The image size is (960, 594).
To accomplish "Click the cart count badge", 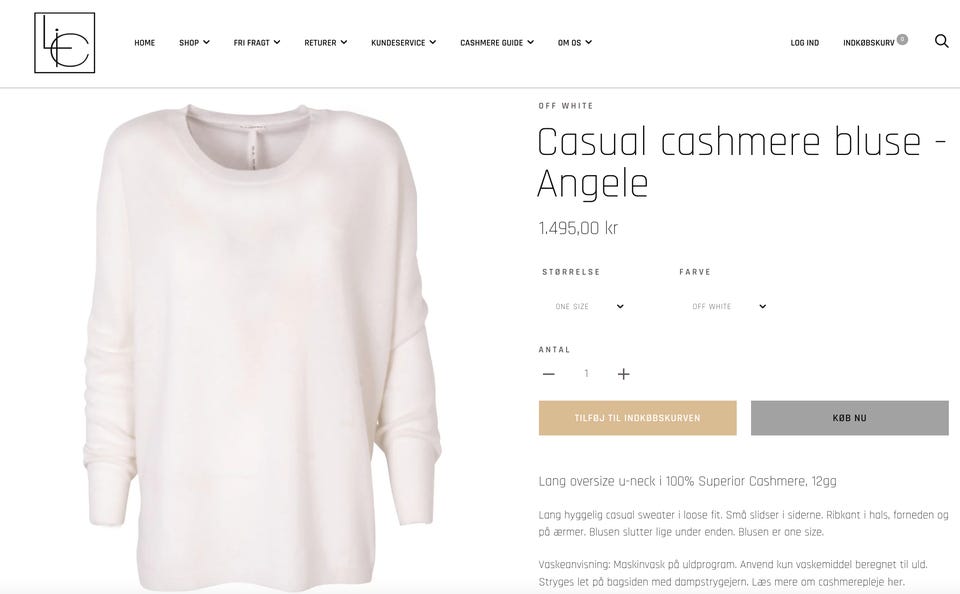I will click(902, 39).
